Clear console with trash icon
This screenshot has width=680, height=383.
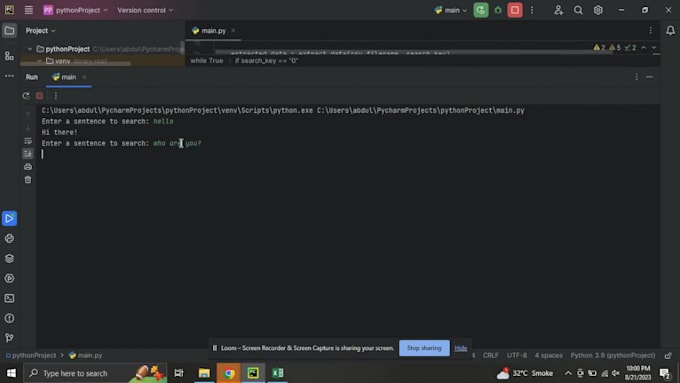[28, 180]
